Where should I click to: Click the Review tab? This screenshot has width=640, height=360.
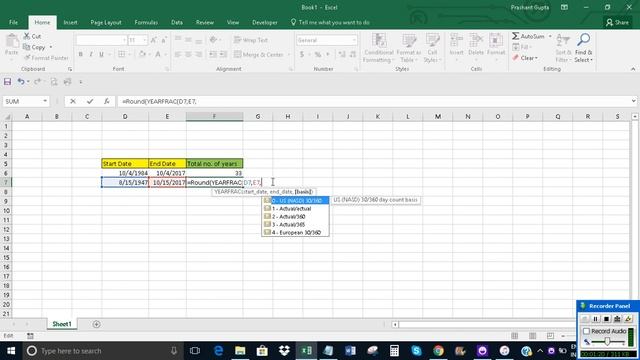[x=204, y=22]
